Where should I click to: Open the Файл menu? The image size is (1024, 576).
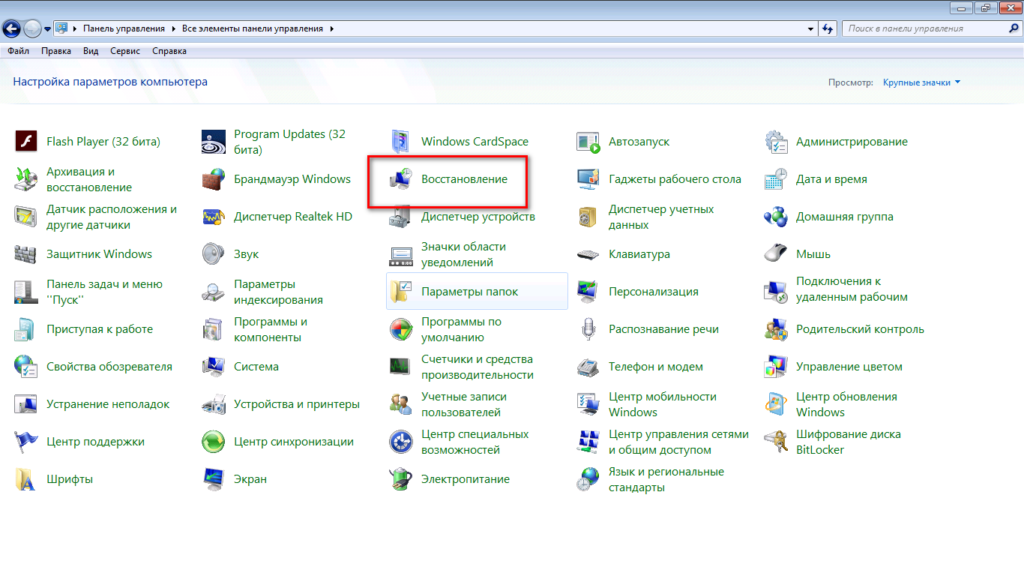click(18, 51)
